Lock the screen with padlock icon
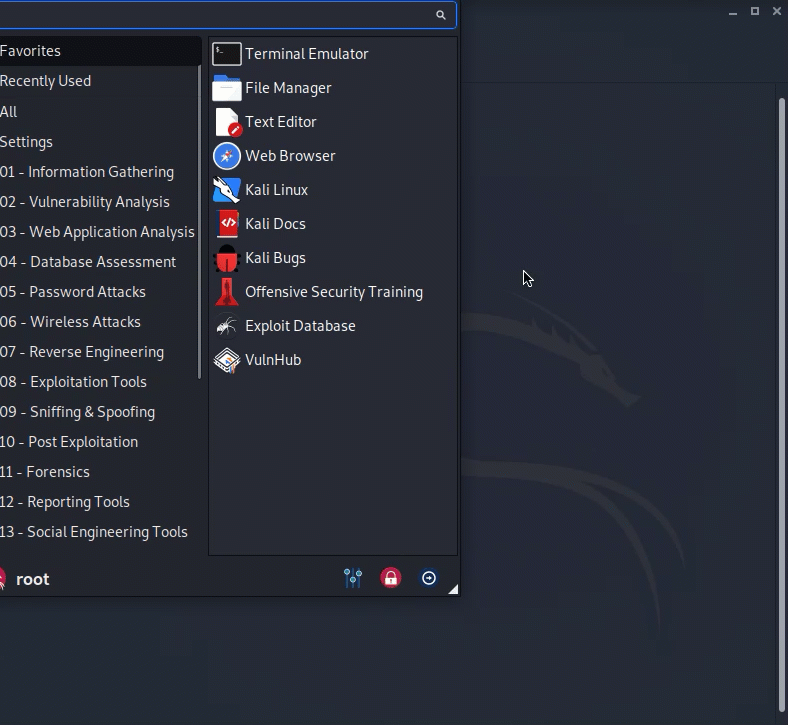The width and height of the screenshot is (788, 725). (390, 578)
